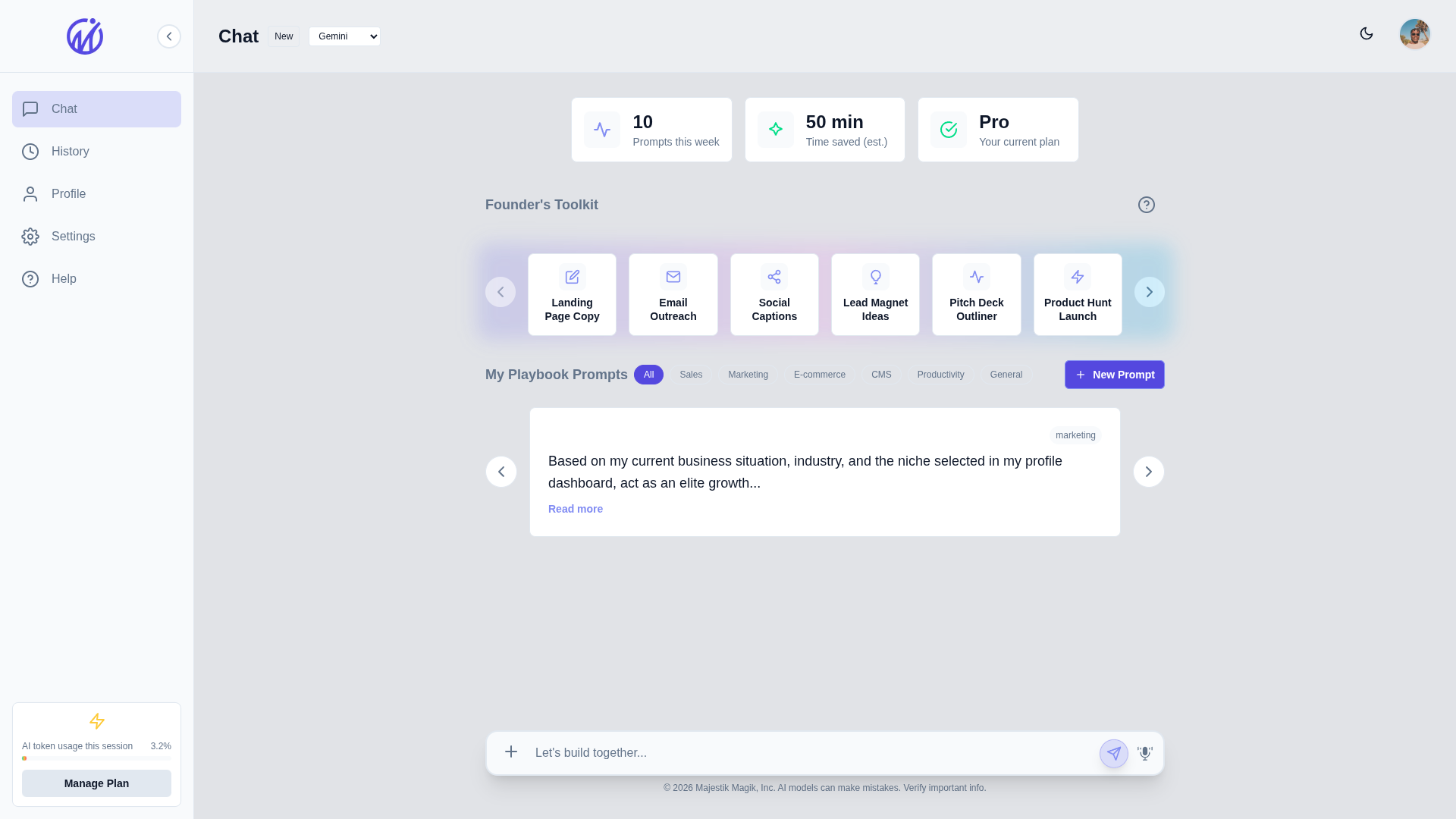This screenshot has height=819, width=1456.
Task: Focus the Let's build together input
Action: coord(811,753)
